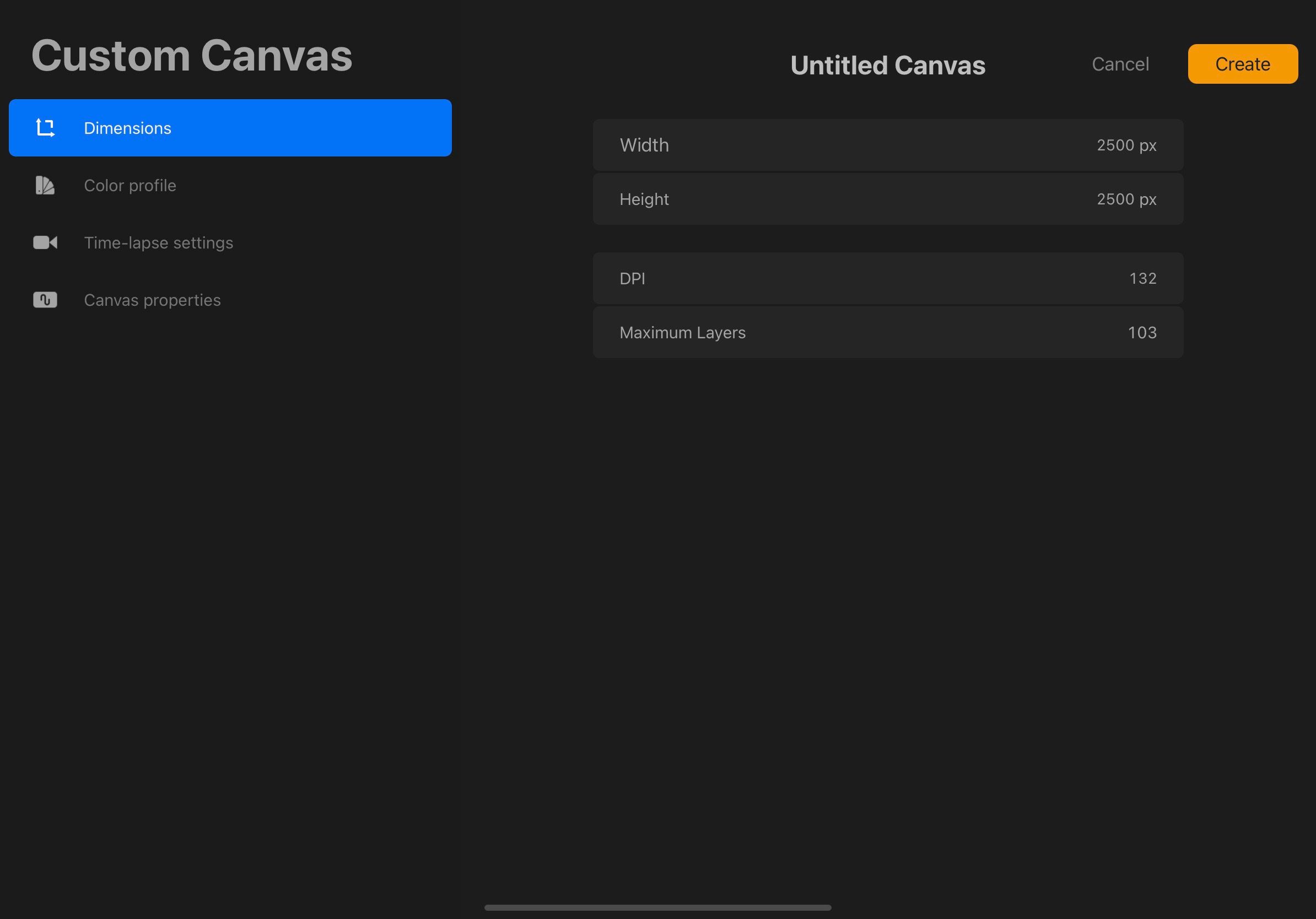This screenshot has width=1316, height=919.
Task: Click the Cancel button to dismiss
Action: 1120,64
